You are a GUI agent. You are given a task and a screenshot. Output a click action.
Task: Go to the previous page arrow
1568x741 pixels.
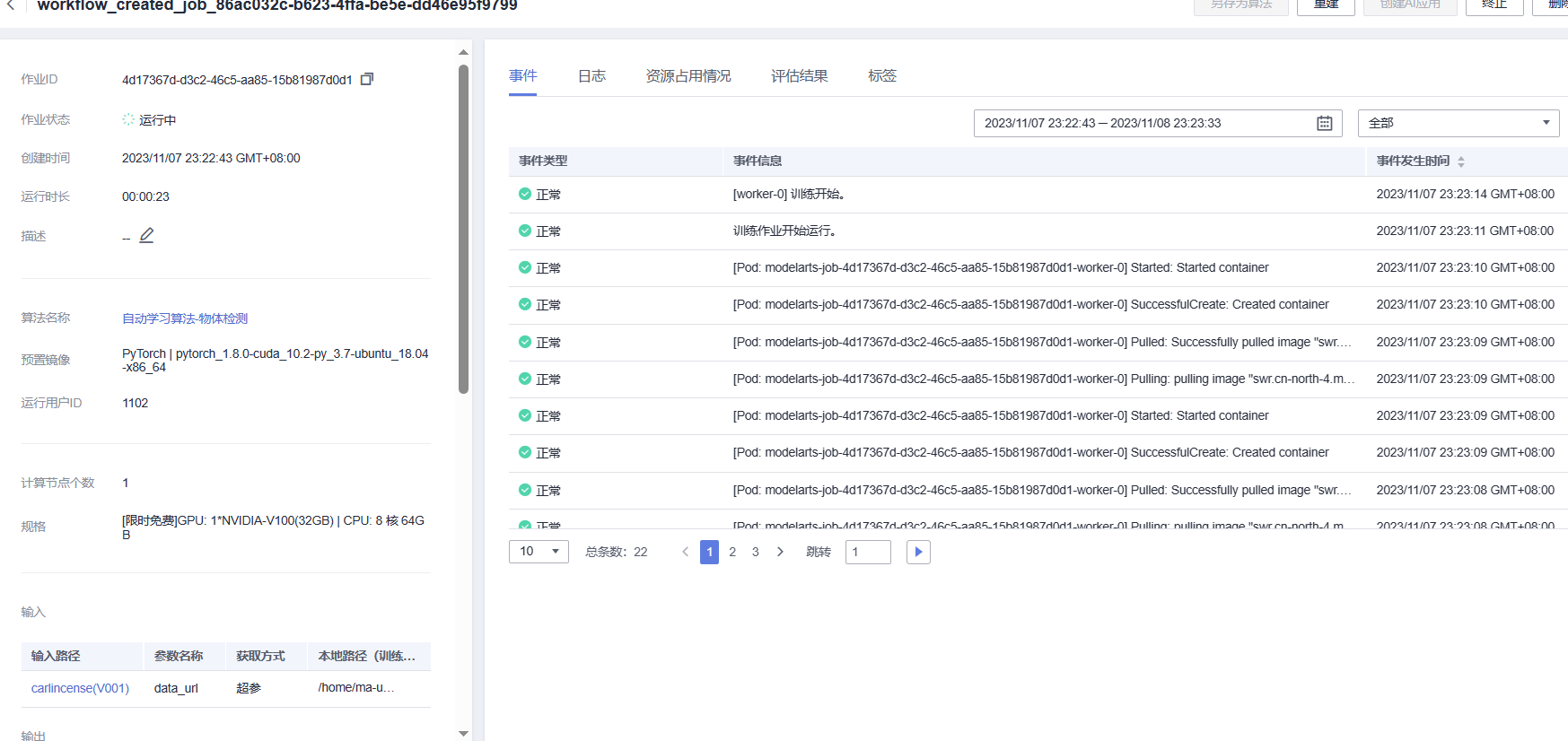click(x=686, y=552)
